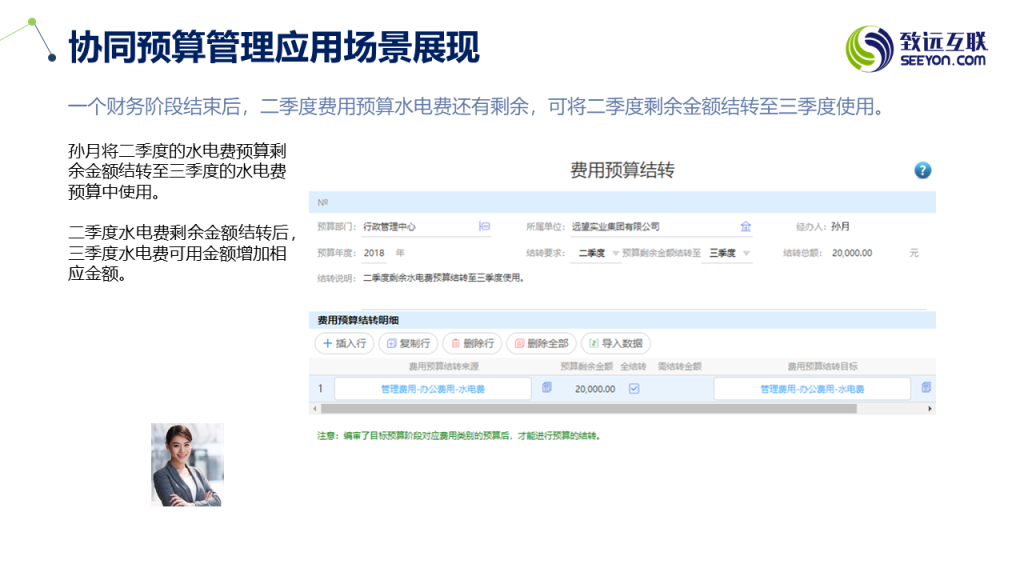Click the 删除全部 delete all button
Viewport: 1024px width, 576px height.
[540, 343]
